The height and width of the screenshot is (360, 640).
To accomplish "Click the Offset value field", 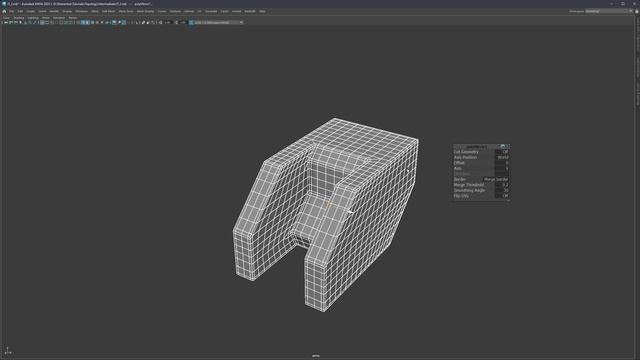I will click(502, 163).
